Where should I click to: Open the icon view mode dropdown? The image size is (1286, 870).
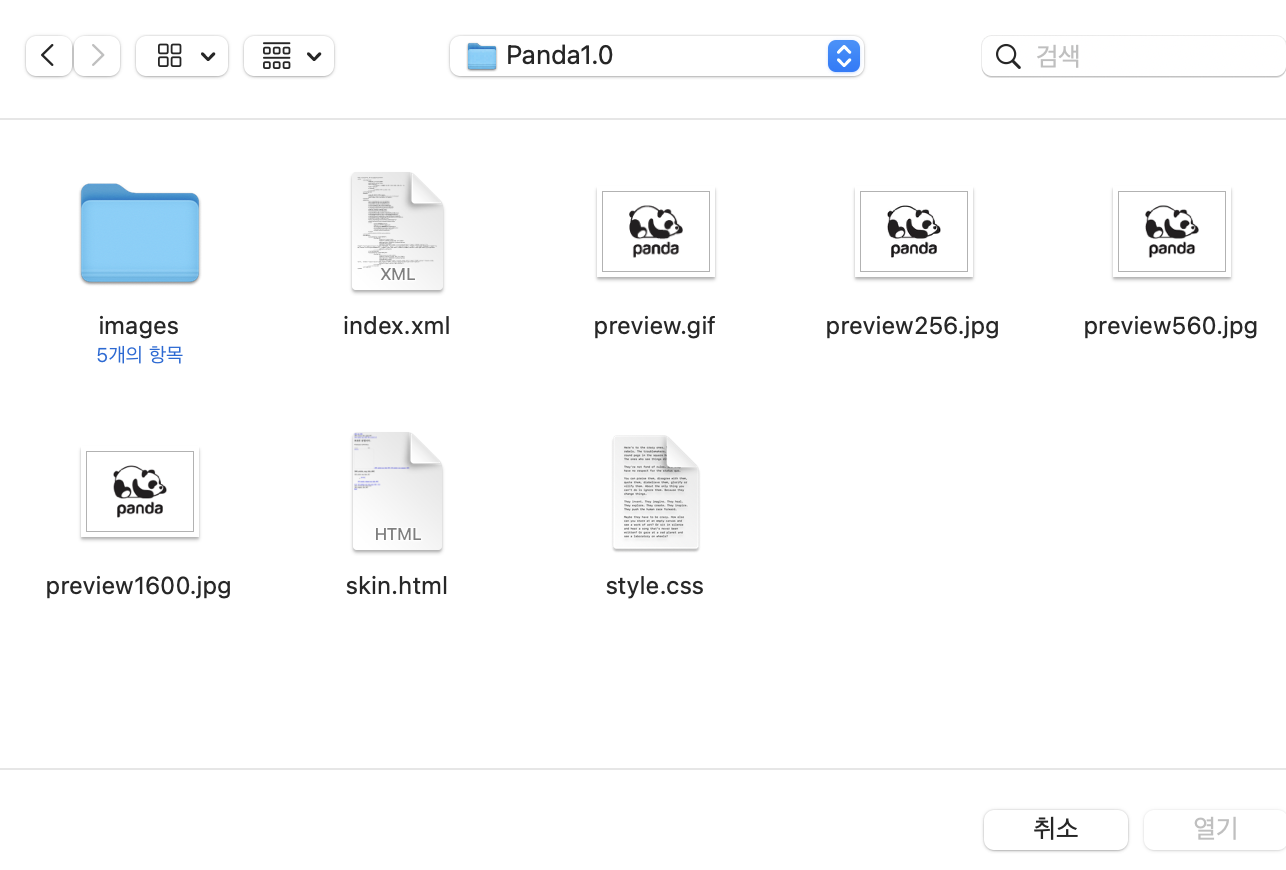[182, 56]
